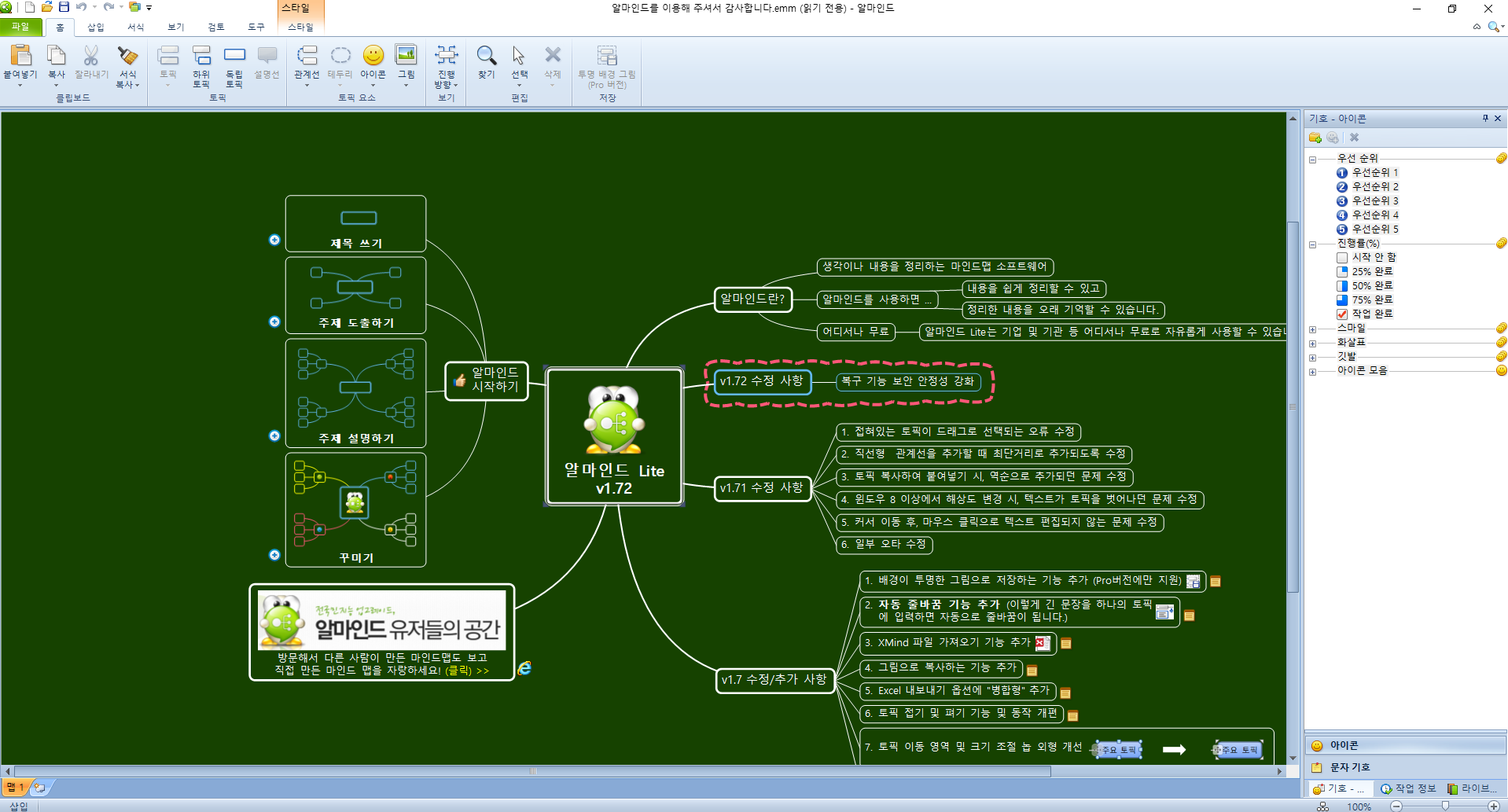Collapse the 주제 도출하기 topic toggle
1508x812 pixels.
[274, 321]
